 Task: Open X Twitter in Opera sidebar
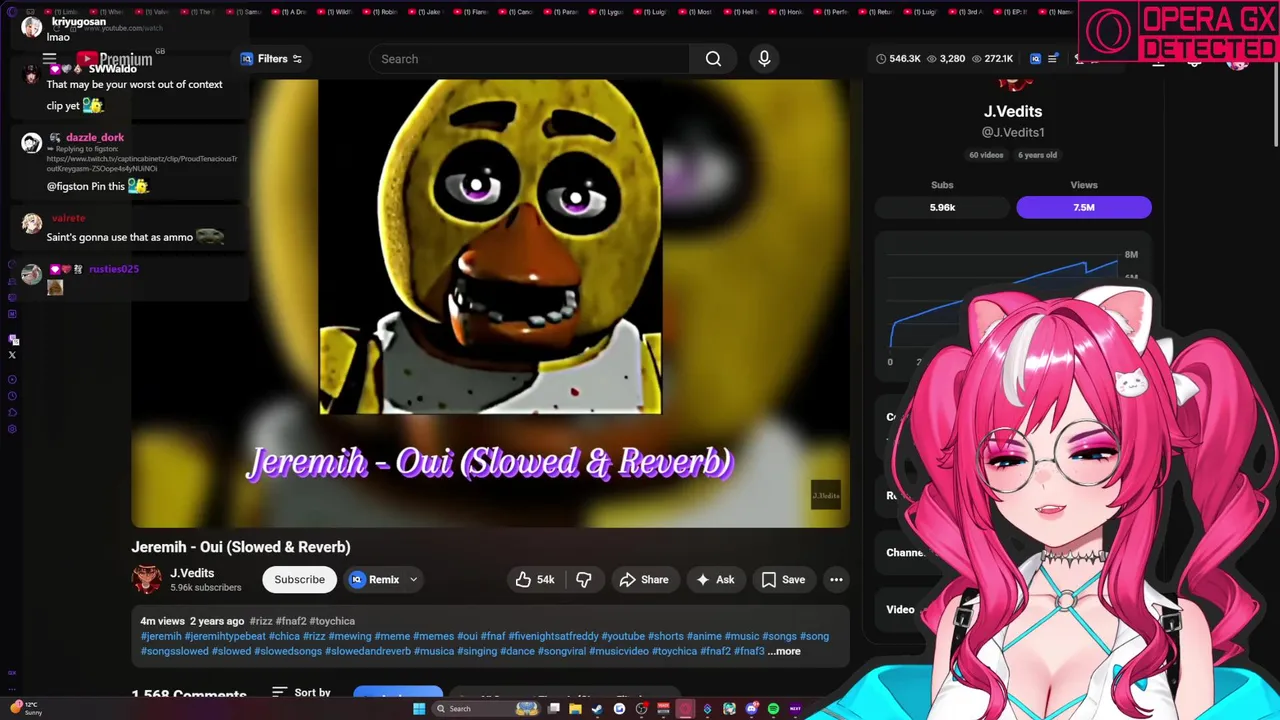click(x=12, y=355)
